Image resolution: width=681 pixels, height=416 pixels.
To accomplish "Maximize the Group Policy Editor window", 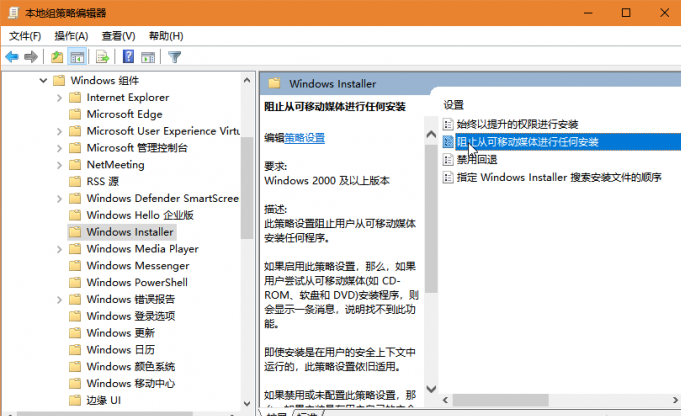I will tap(626, 13).
